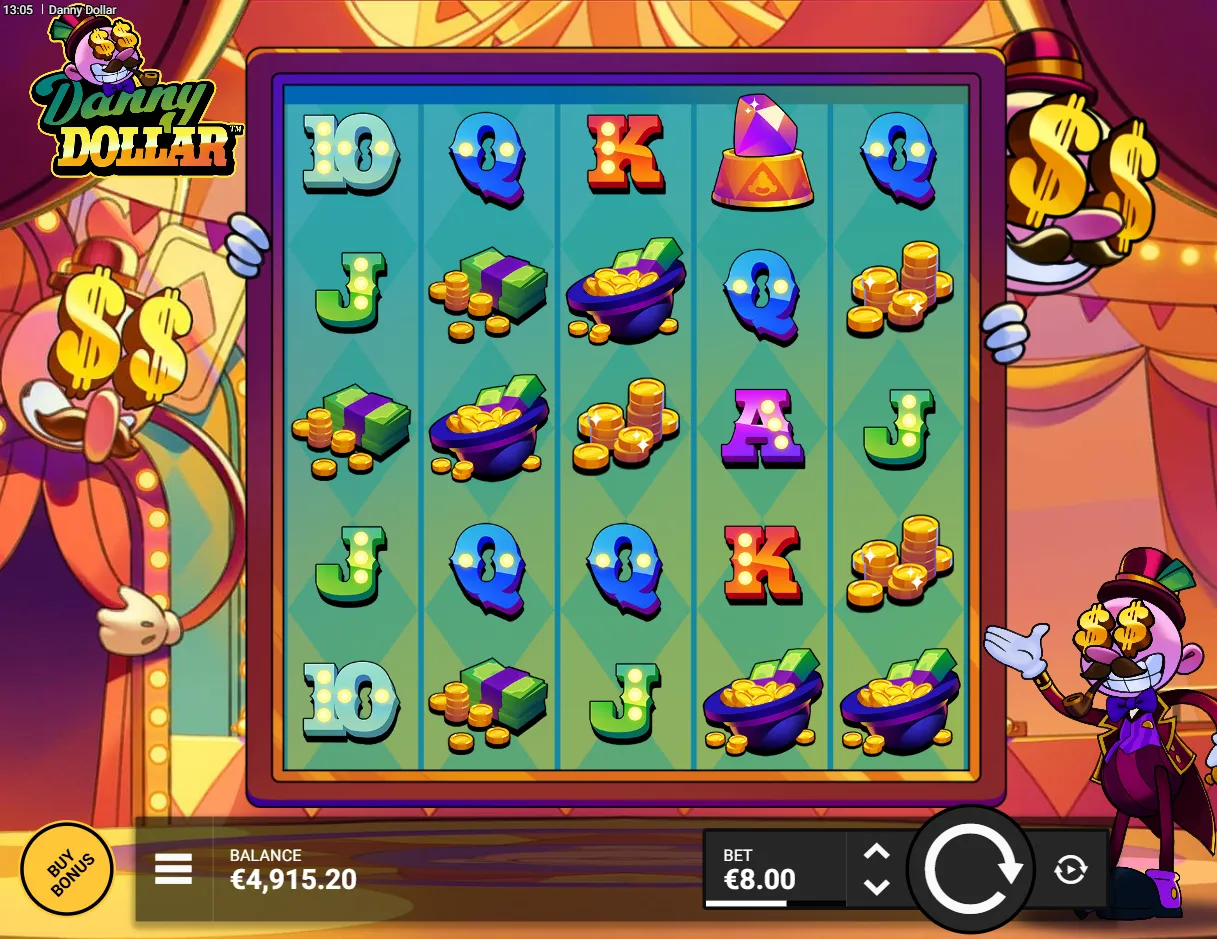Click the green J in the bottom row

tap(625, 702)
